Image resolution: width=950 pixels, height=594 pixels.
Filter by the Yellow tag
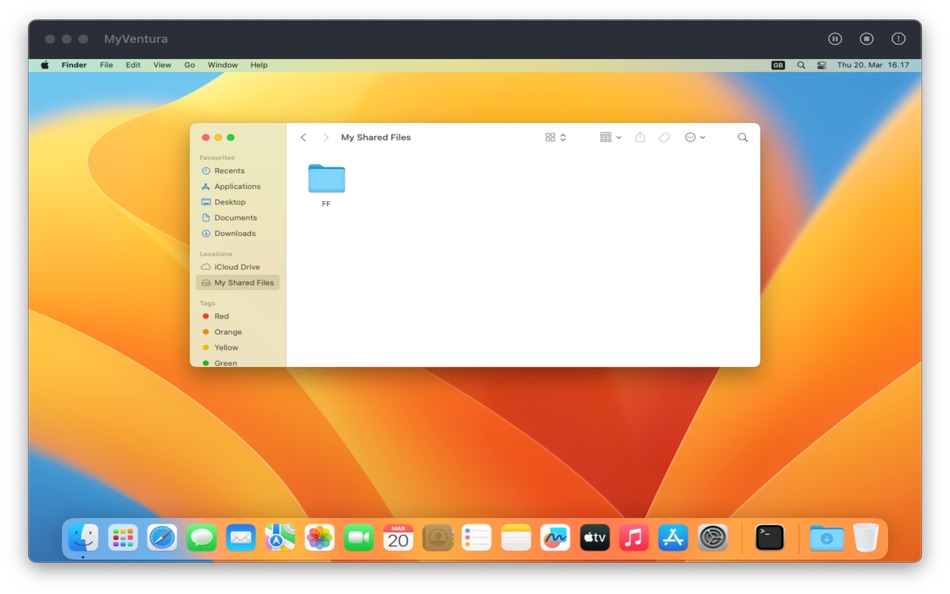(x=238, y=348)
